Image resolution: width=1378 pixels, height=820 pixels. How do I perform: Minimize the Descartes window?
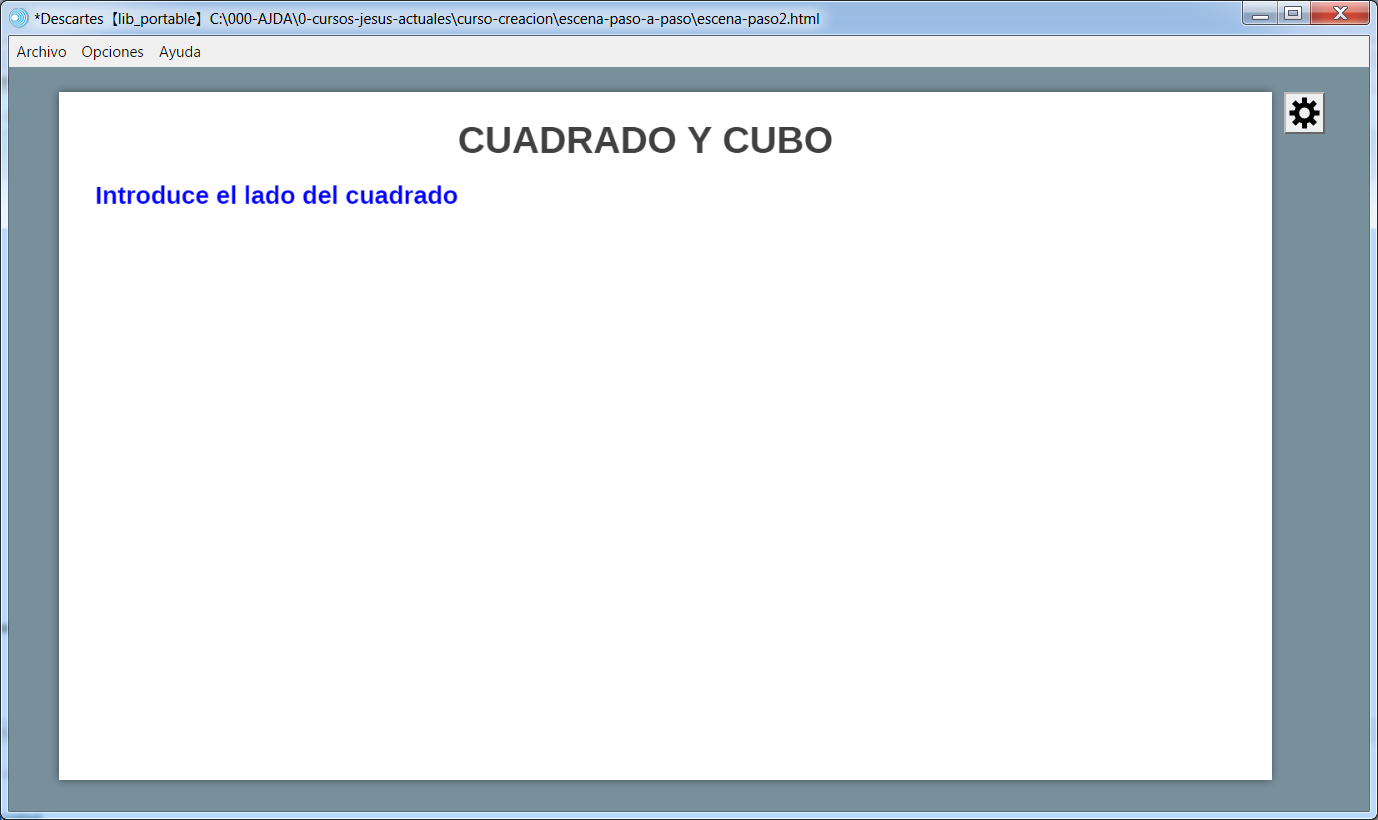(1261, 14)
